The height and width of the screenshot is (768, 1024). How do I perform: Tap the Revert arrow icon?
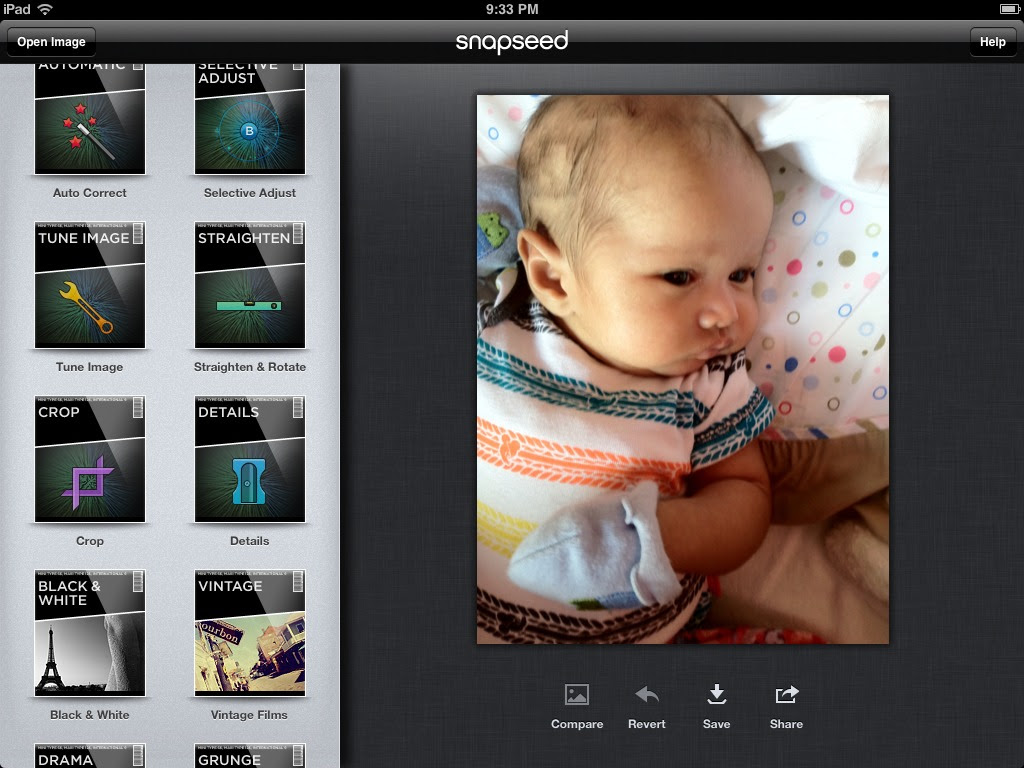point(647,694)
